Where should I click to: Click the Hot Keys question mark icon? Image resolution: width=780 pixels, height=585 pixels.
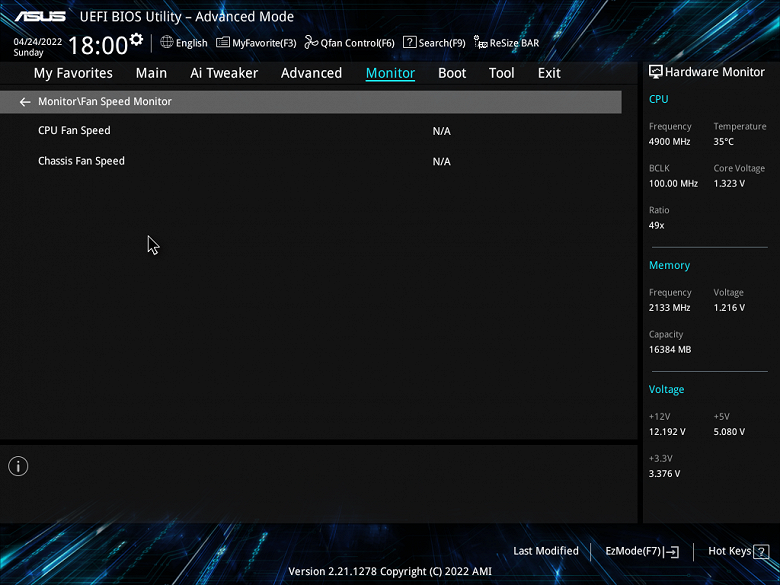click(761, 551)
